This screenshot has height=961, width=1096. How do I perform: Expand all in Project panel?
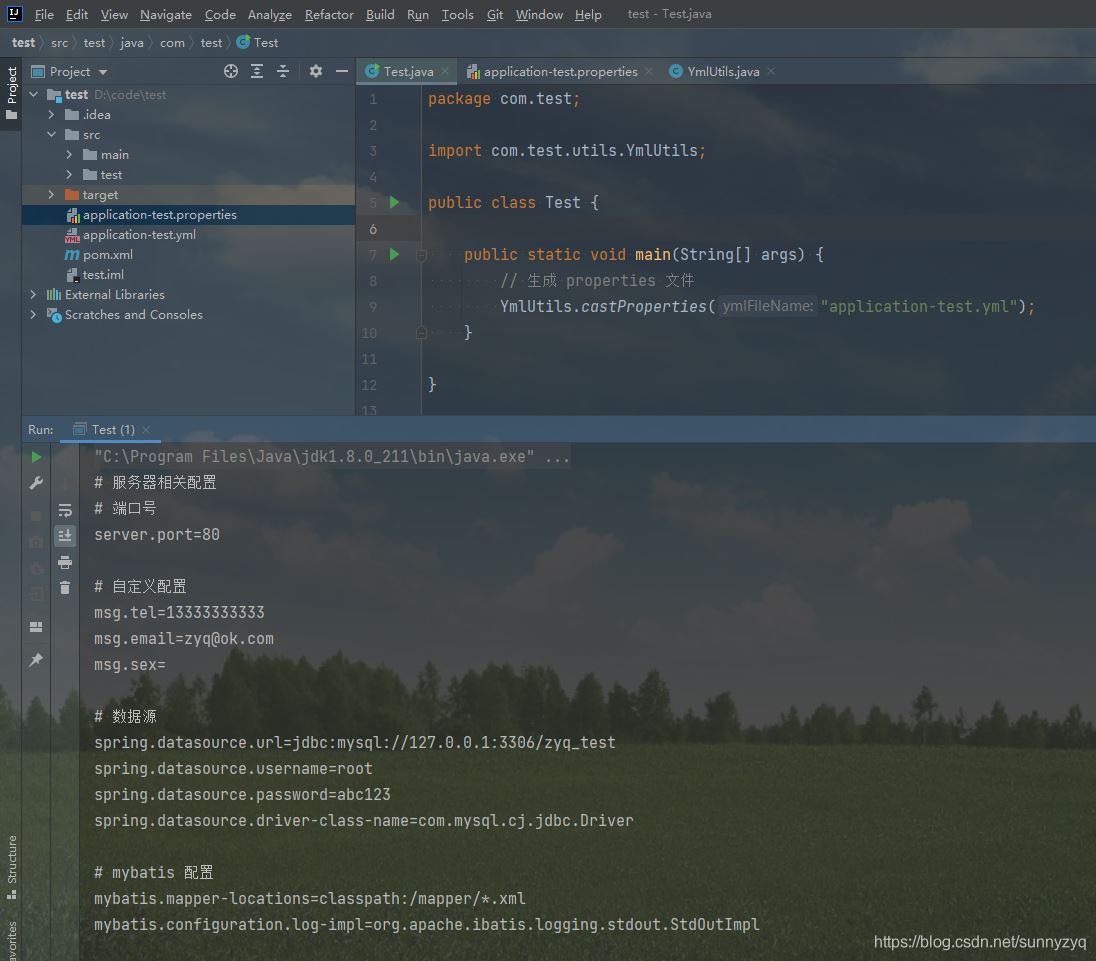(x=257, y=71)
